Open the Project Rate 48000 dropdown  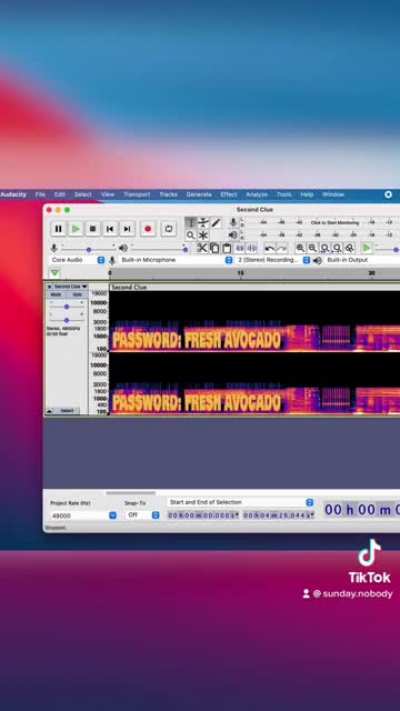tap(83, 516)
